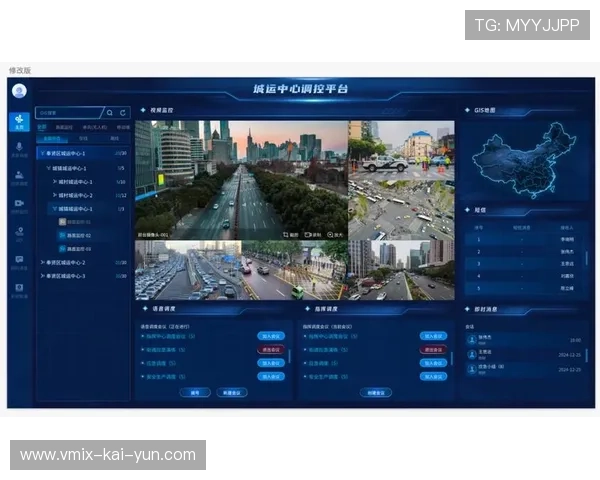Select the 全部状态 status filter tab
The image size is (600, 480).
pos(52,139)
